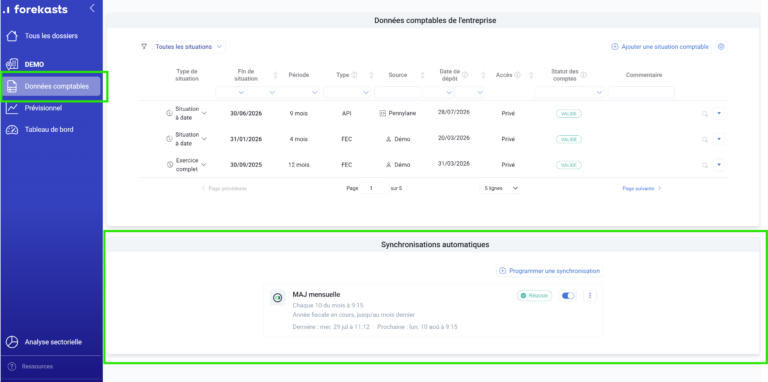
Task: Go to Page suivante
Action: pos(642,188)
